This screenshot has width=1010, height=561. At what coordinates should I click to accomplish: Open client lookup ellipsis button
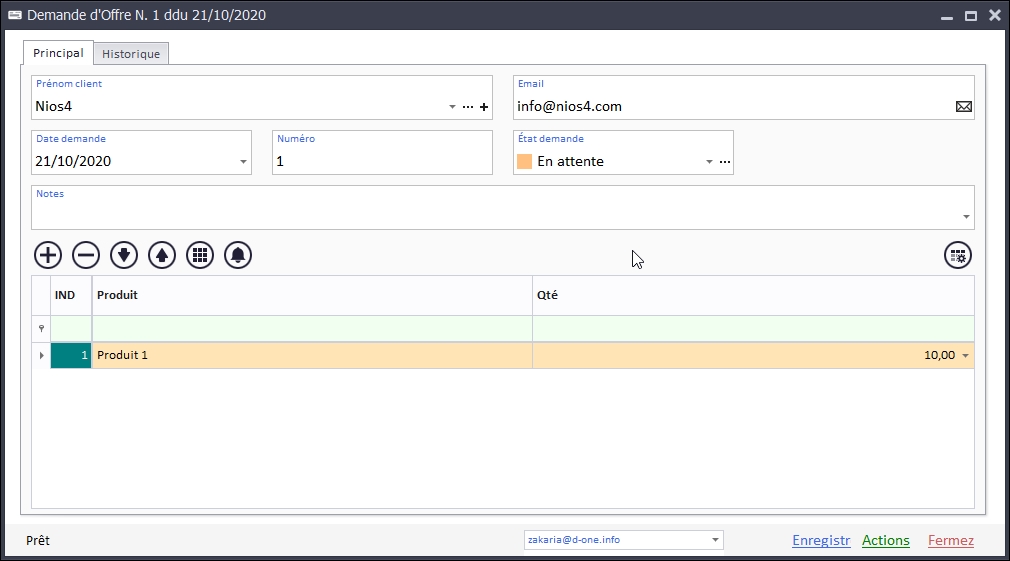468,107
